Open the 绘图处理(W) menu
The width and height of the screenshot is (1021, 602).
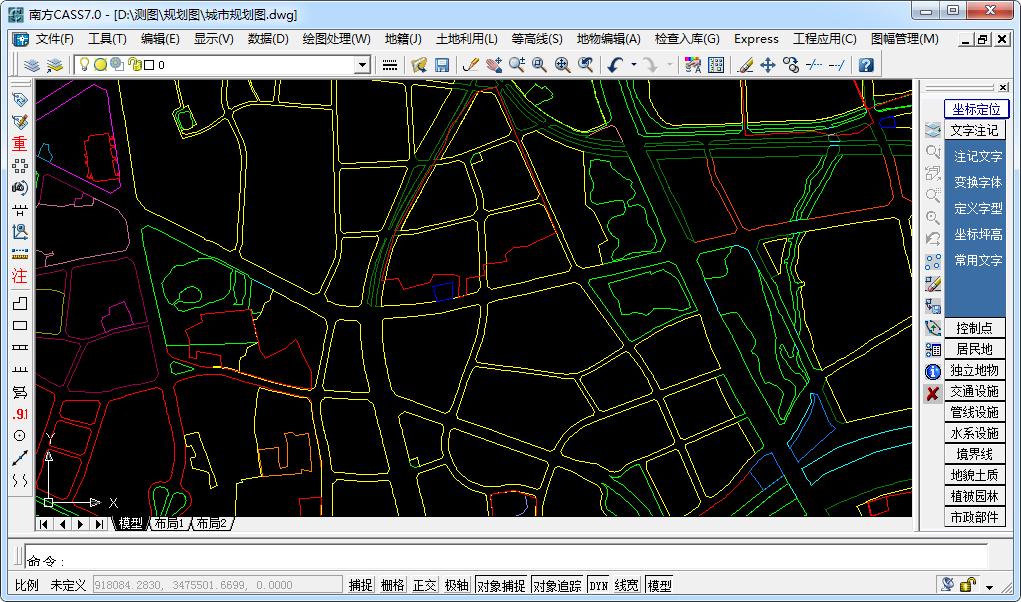(336, 39)
